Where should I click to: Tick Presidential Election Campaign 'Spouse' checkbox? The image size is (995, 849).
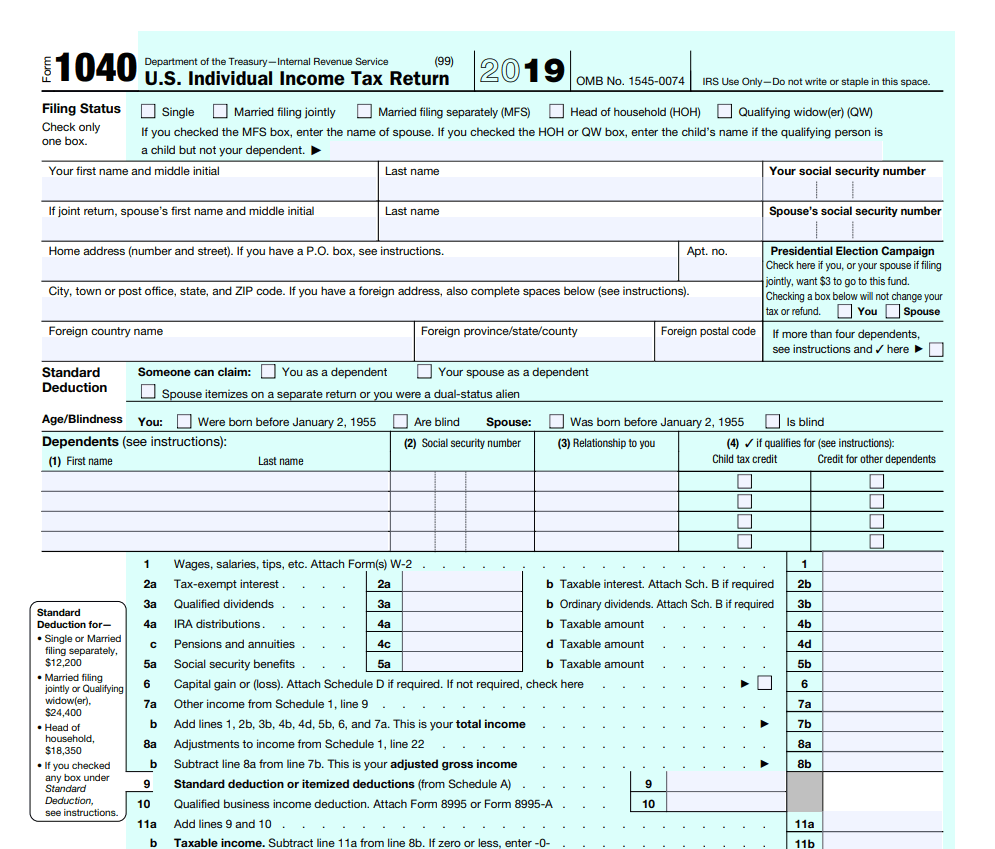(892, 311)
